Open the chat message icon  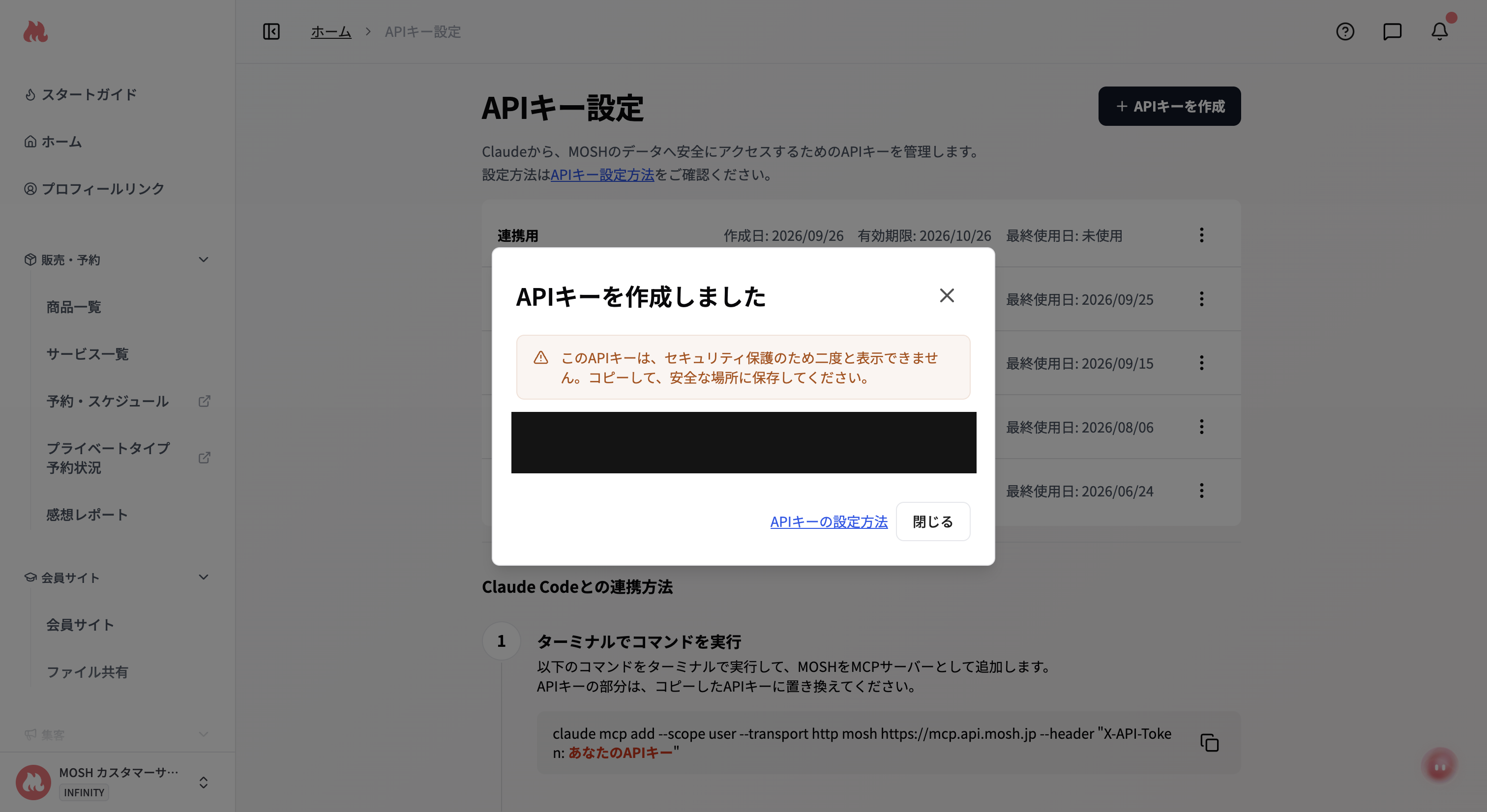(x=1392, y=31)
